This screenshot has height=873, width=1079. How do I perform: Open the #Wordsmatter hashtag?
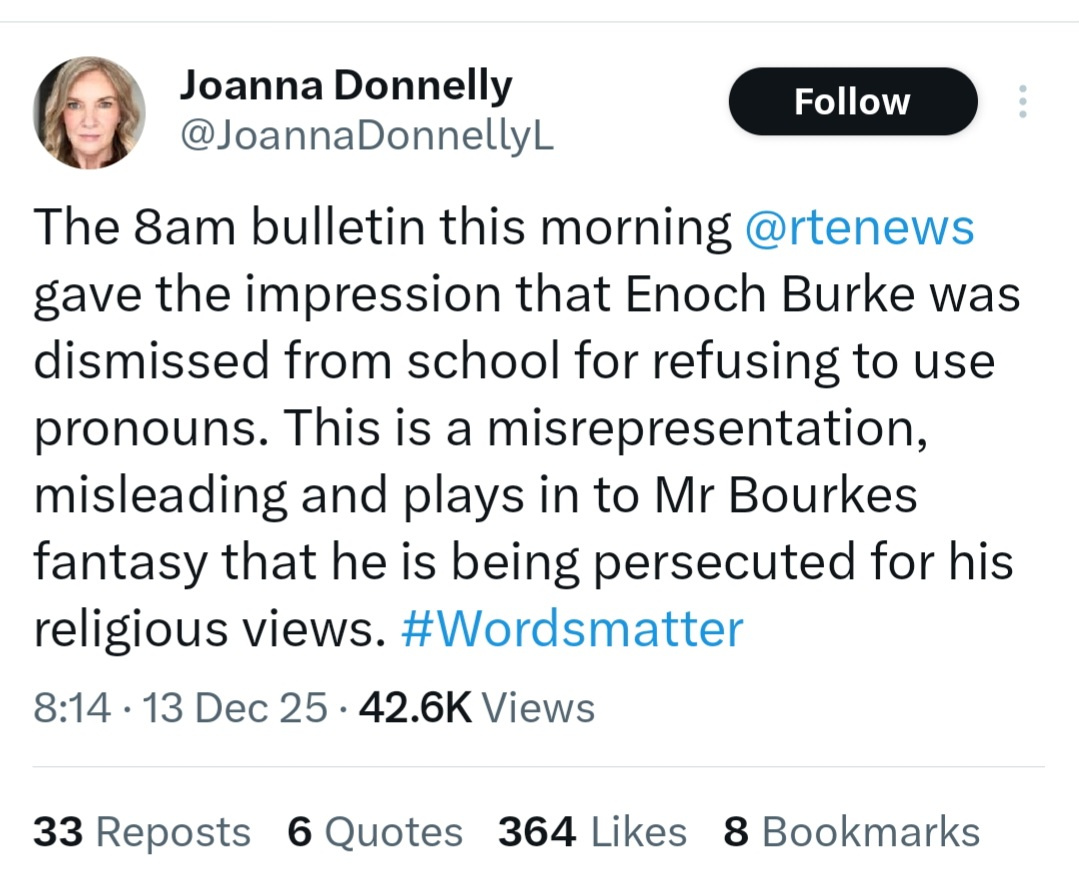coord(571,629)
